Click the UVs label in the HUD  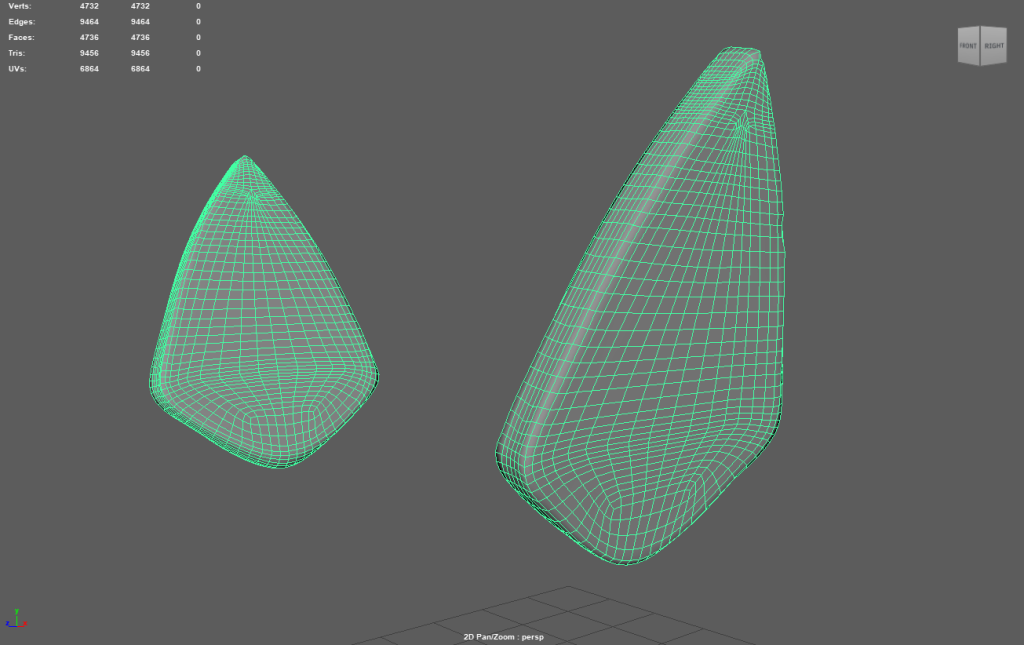[18, 68]
